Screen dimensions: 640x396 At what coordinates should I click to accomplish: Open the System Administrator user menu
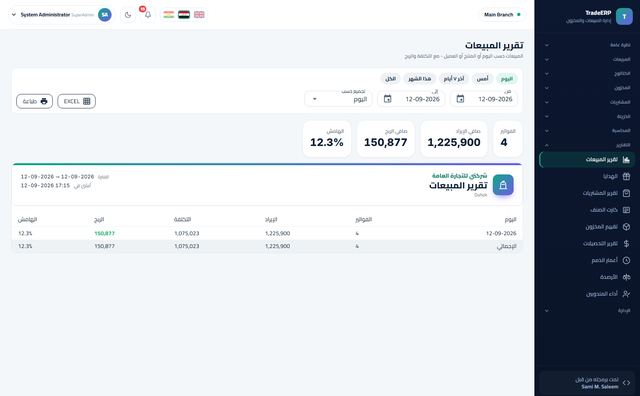61,15
